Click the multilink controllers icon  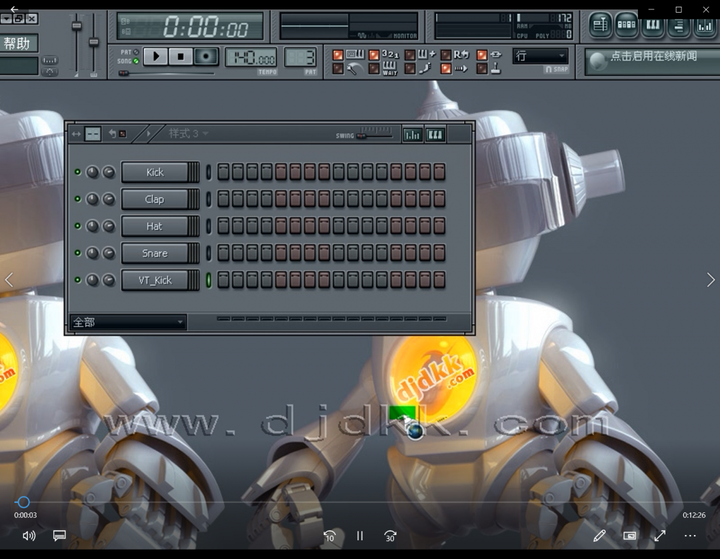tap(496, 55)
